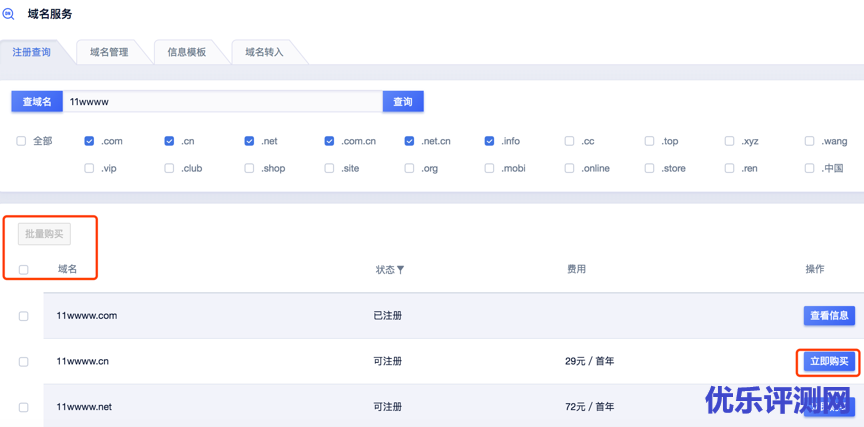Screen dimensions: 864x427
Task: Click the blue 查询 search button
Action: pos(403,102)
